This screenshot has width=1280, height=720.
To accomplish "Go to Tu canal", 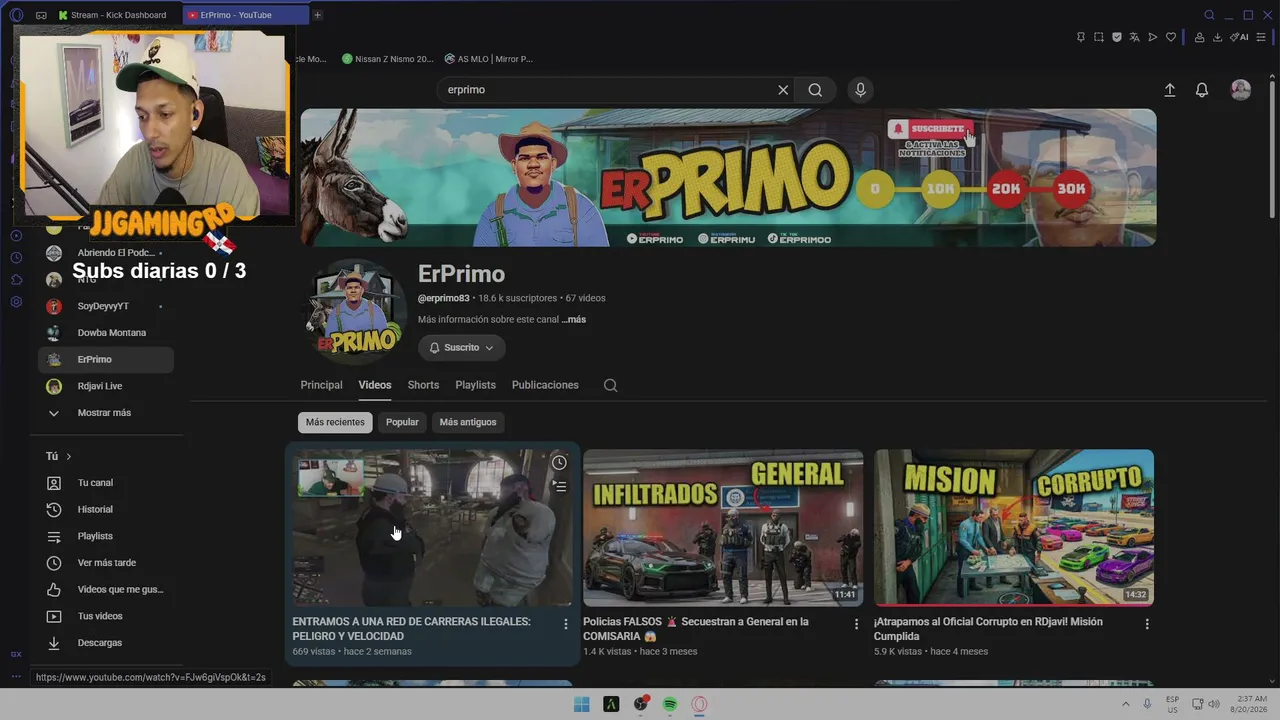I will 105,483.
